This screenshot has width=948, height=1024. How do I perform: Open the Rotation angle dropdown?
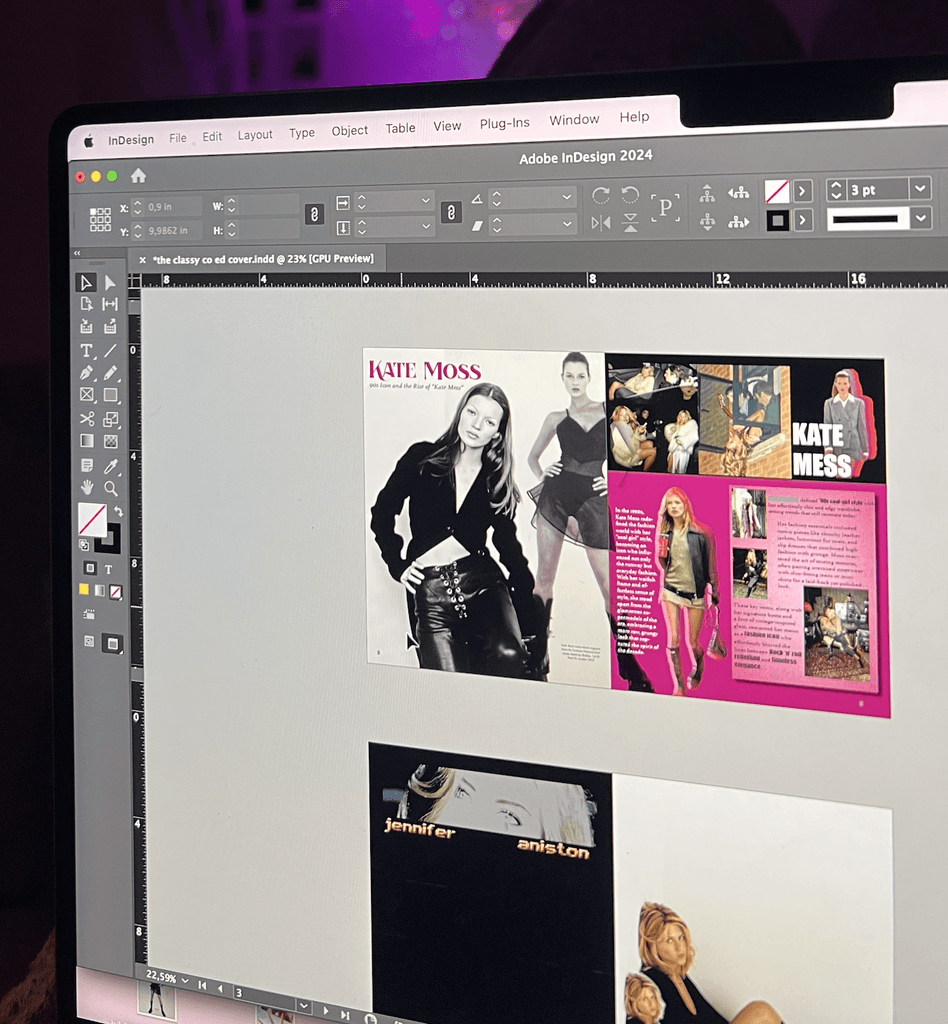coord(566,197)
